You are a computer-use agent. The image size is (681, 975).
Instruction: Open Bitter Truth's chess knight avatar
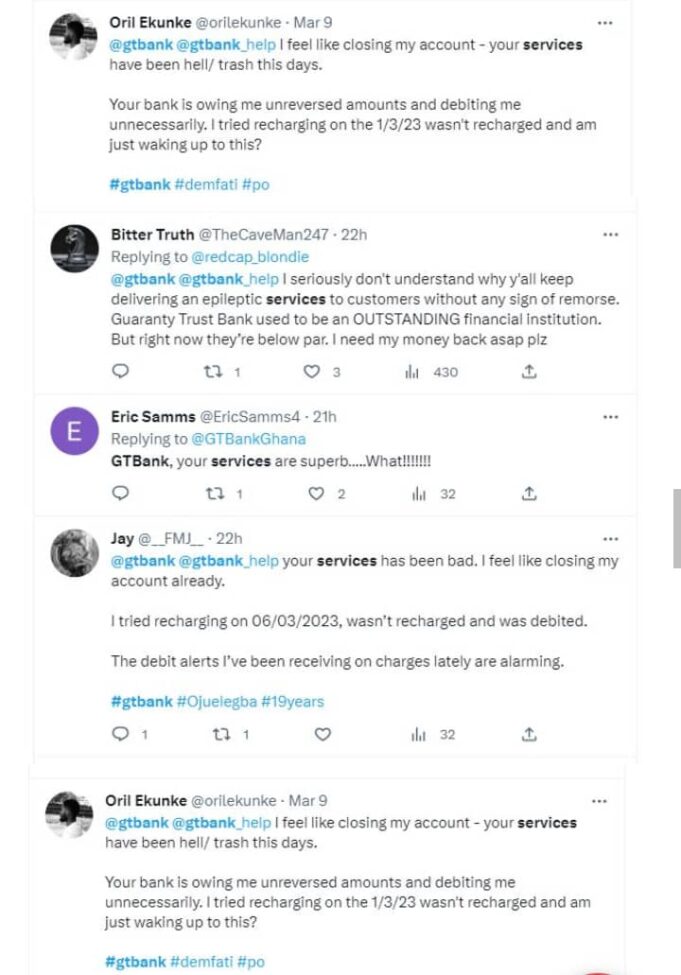tap(73, 250)
